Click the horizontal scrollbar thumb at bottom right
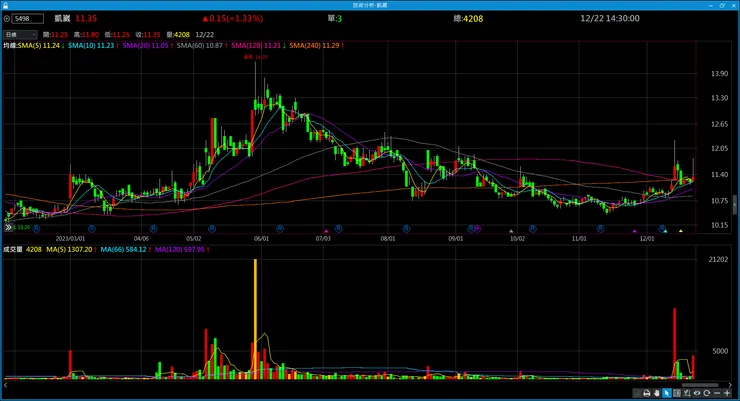 [701, 385]
